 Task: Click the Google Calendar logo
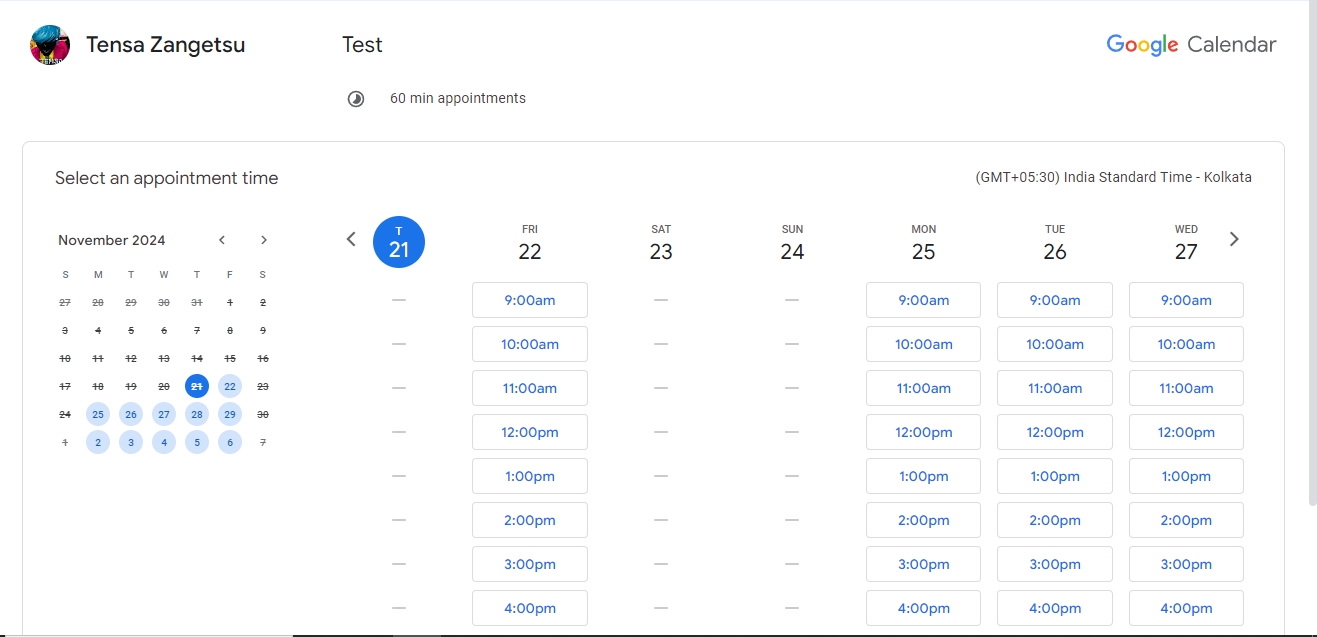point(1190,45)
